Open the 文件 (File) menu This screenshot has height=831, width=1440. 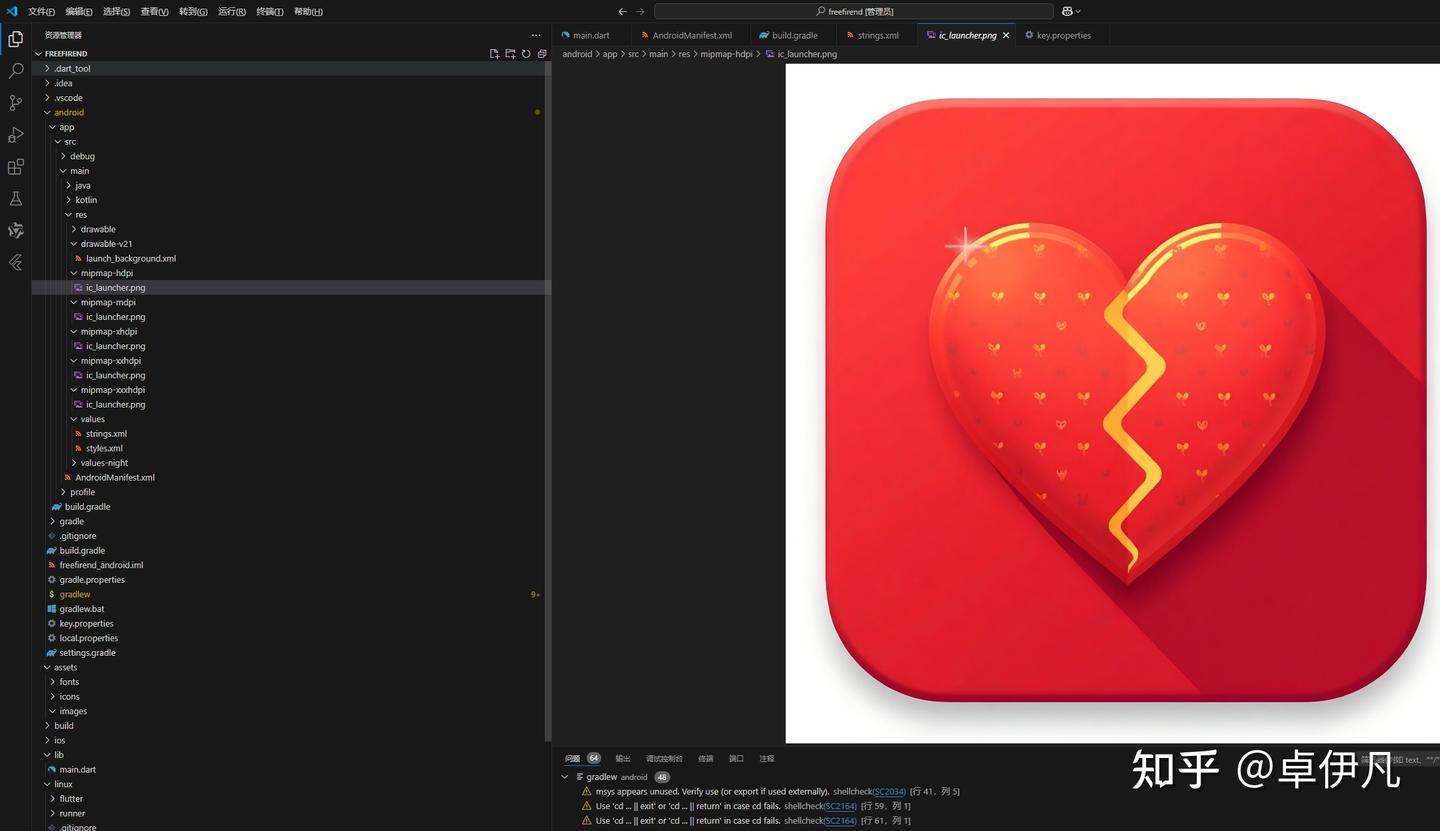41,12
